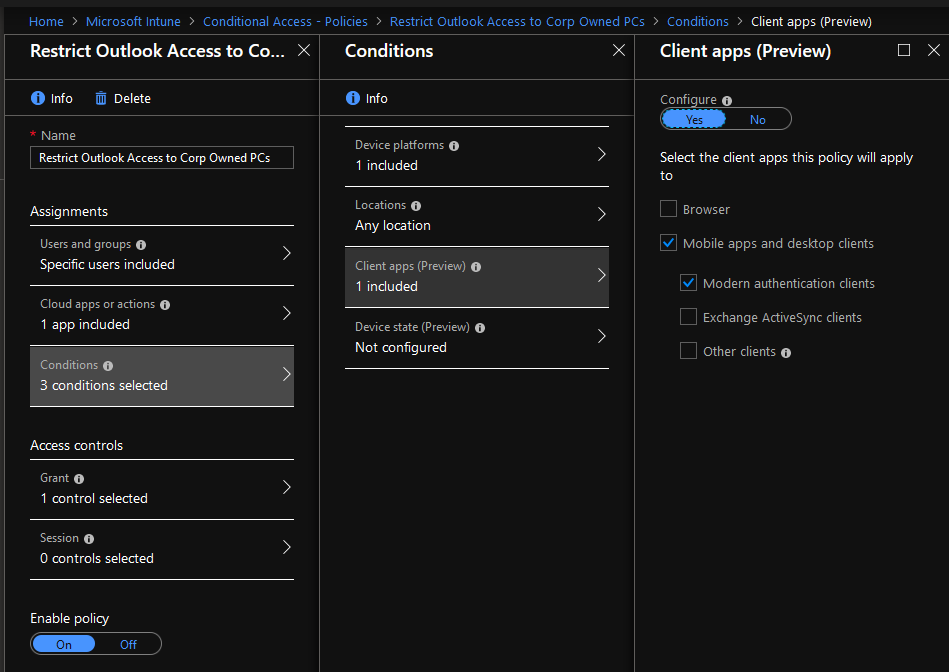
Task: Click info icon next to Grant
Action: tap(79, 479)
